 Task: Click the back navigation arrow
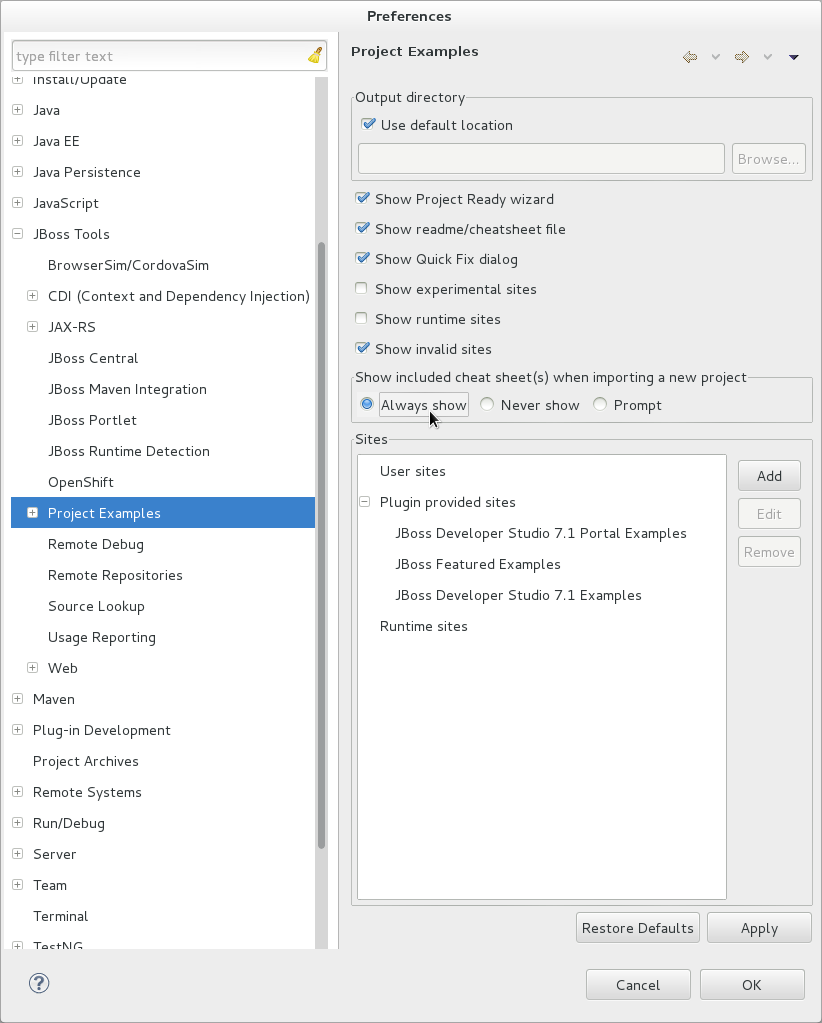(690, 57)
